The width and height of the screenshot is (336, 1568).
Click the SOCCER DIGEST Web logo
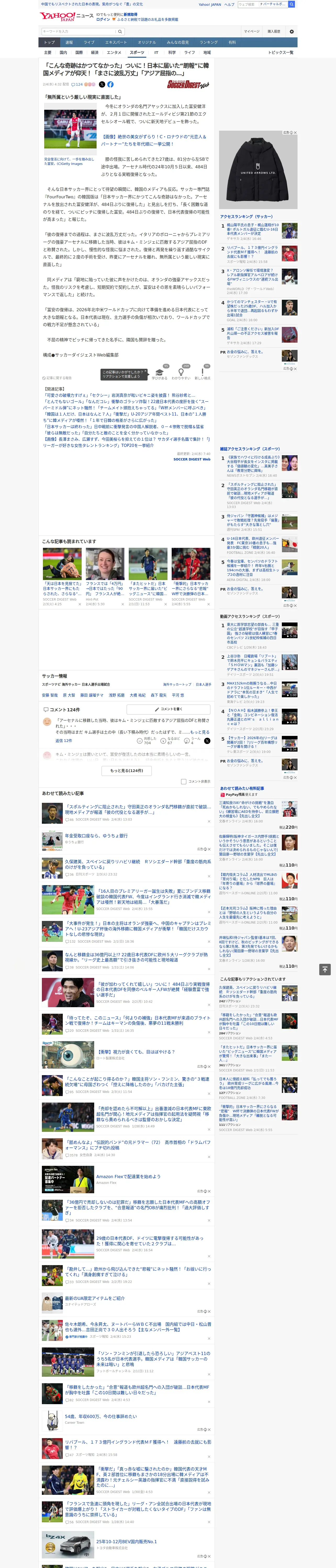(x=188, y=85)
